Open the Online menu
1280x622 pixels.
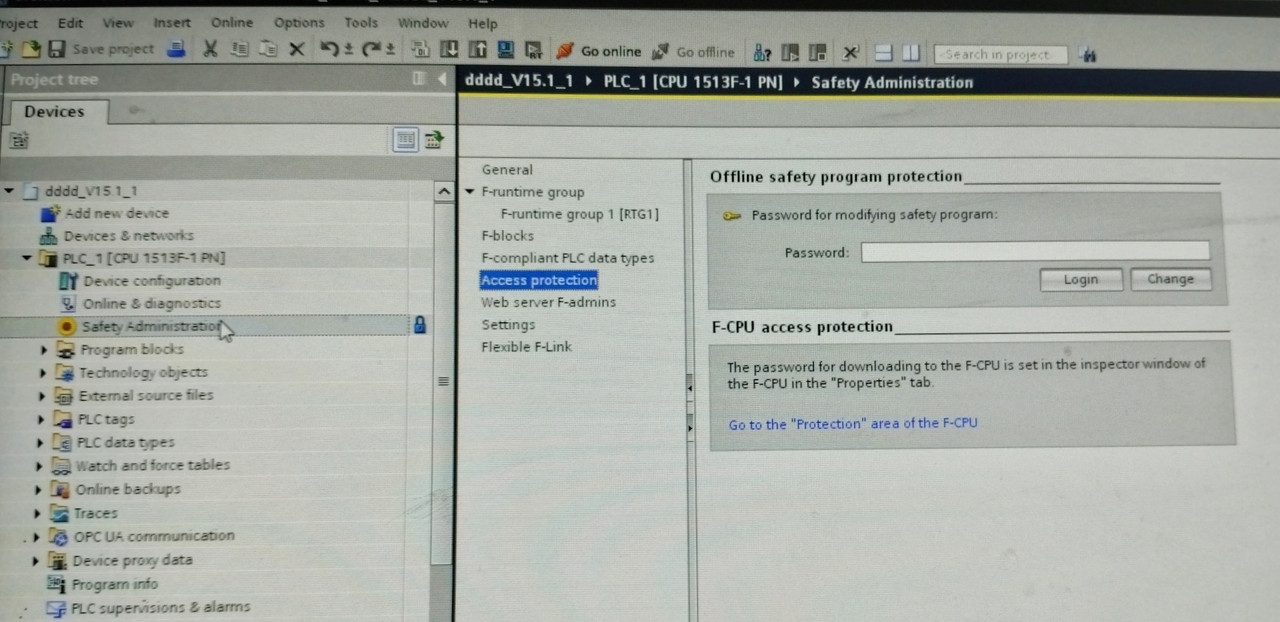click(x=232, y=22)
